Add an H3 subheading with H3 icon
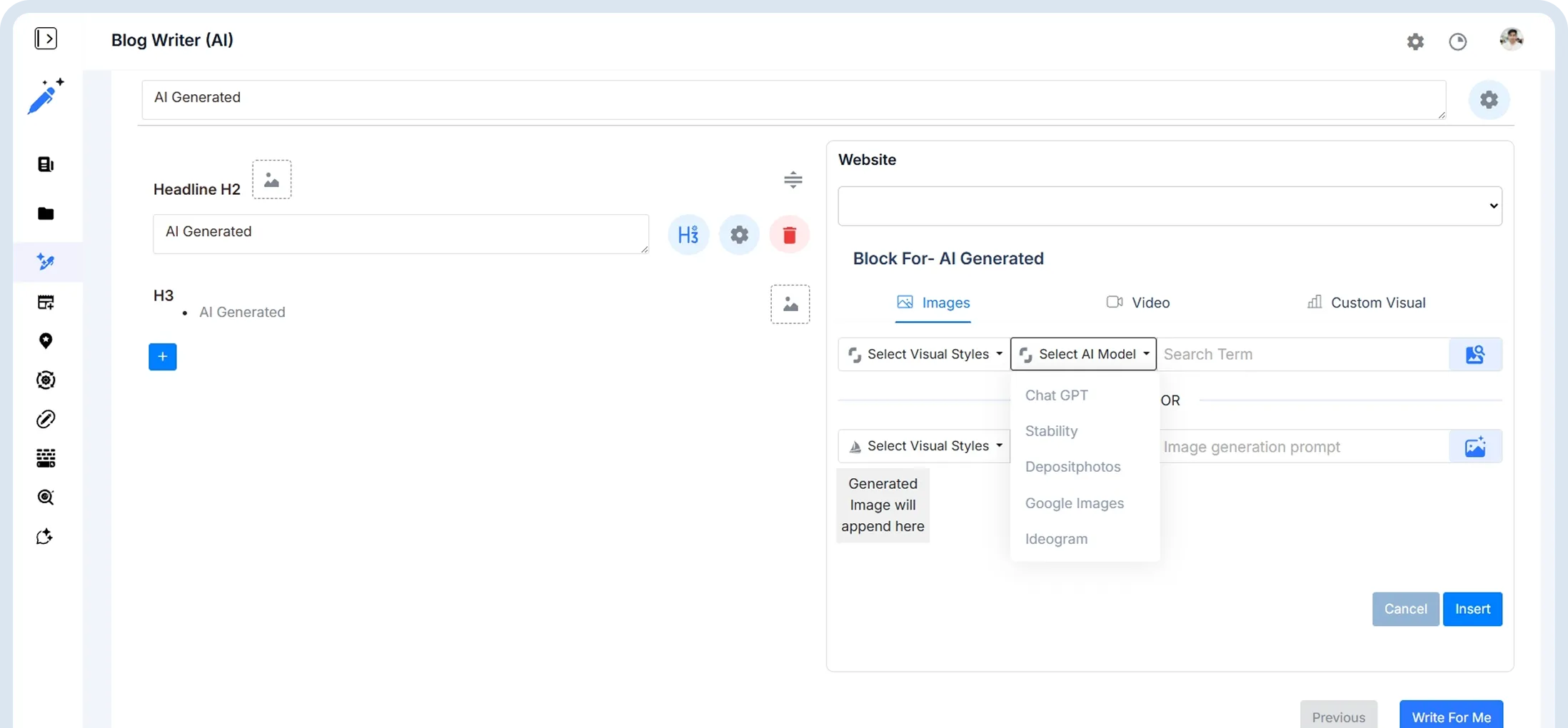This screenshot has width=1568, height=728. [688, 235]
